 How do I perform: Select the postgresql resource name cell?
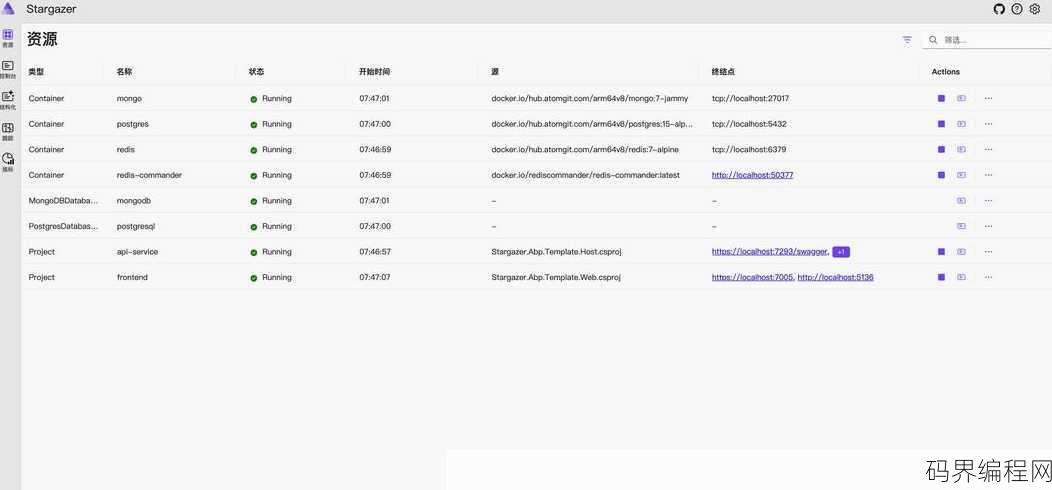[x=136, y=226]
